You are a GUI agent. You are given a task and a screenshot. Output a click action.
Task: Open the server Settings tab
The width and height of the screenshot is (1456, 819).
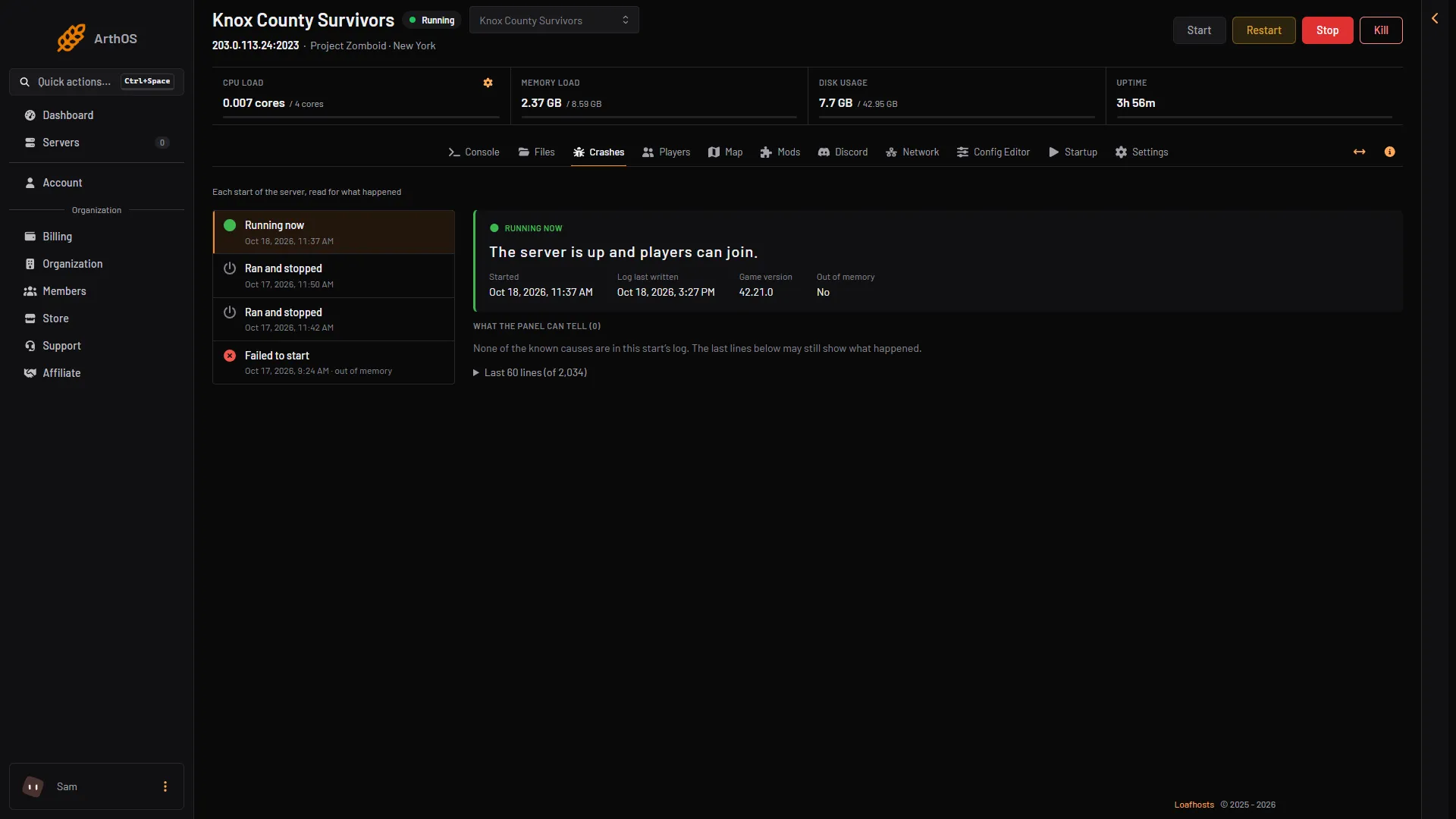pyautogui.click(x=1141, y=152)
